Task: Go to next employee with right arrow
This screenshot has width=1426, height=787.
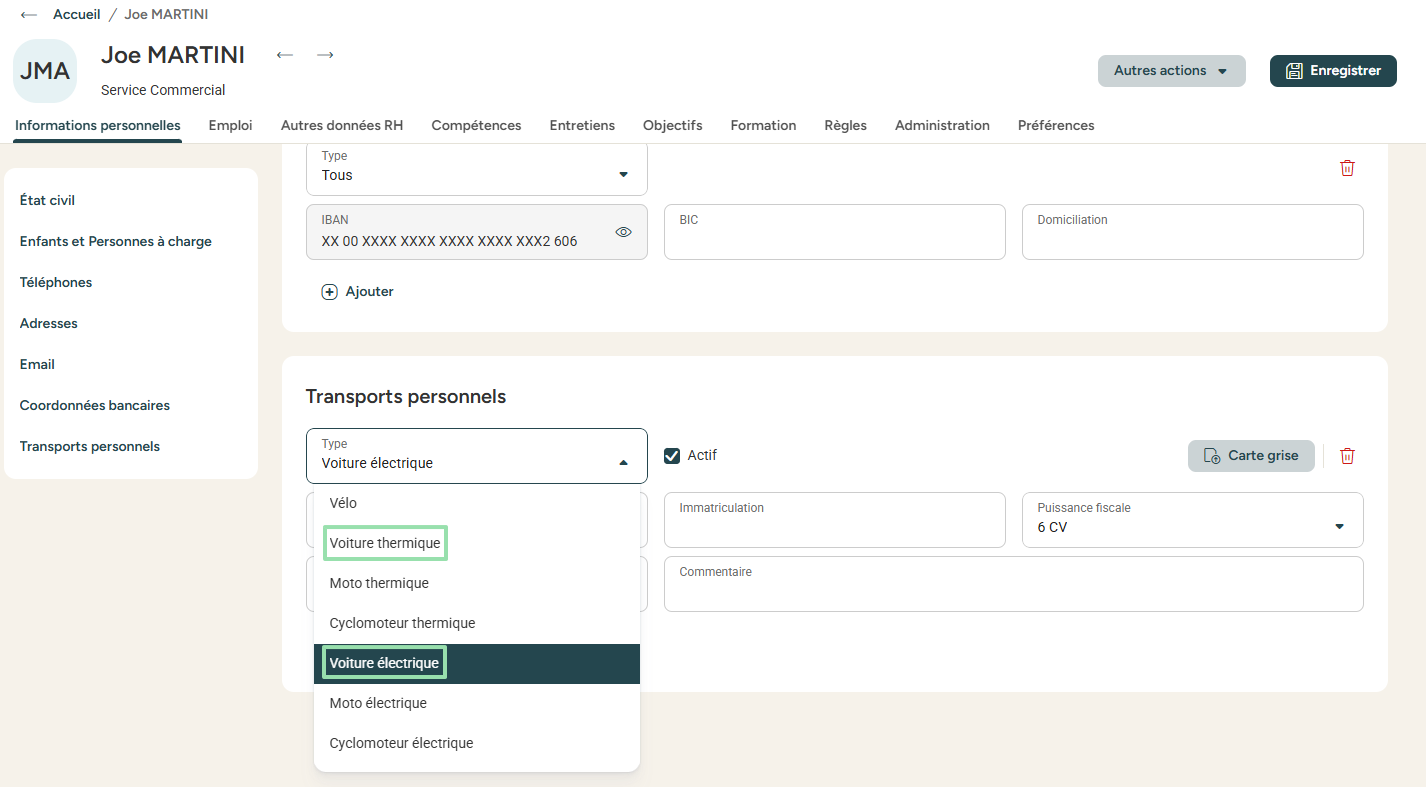Action: click(x=325, y=55)
